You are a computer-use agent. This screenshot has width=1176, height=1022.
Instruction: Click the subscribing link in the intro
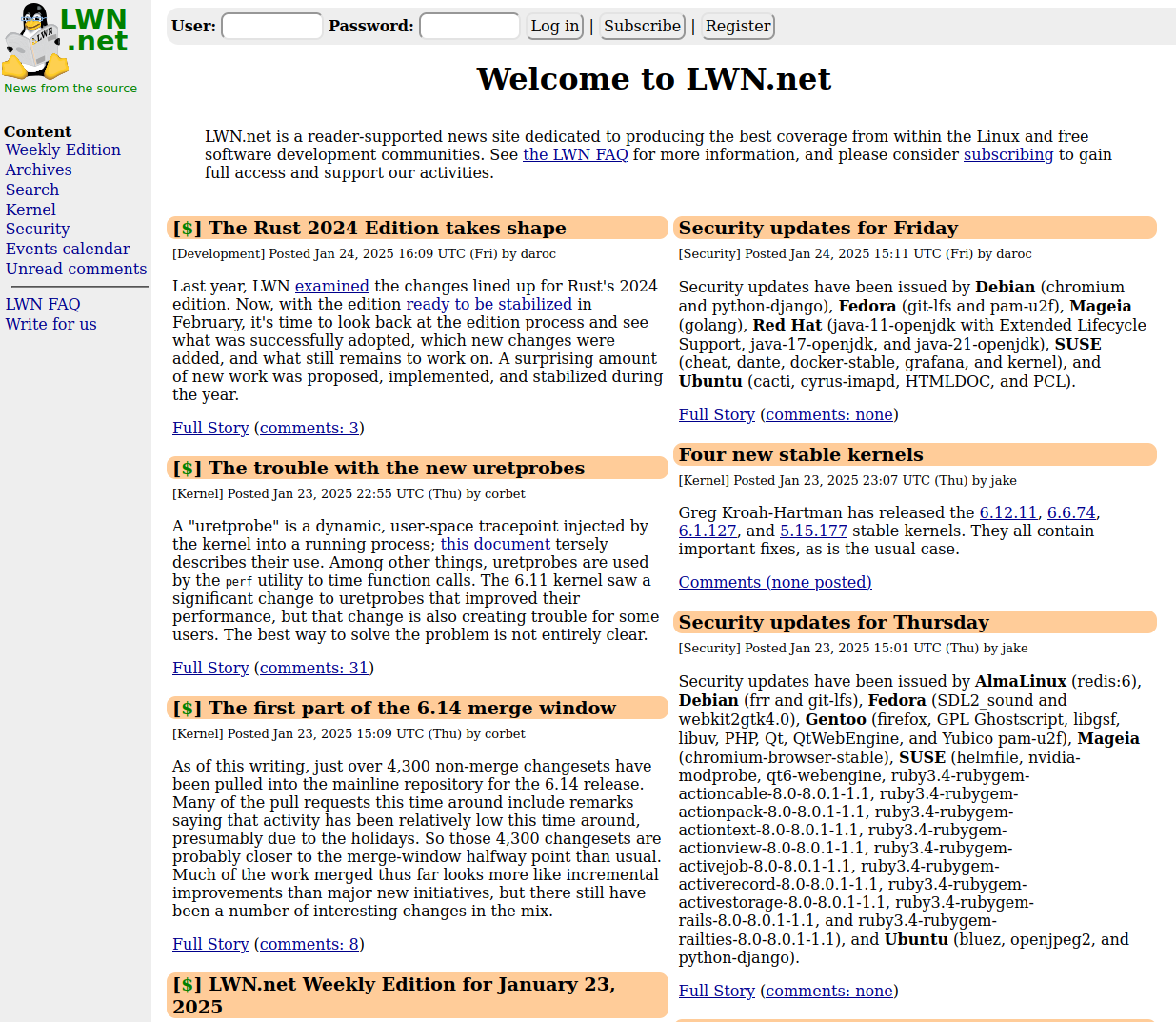click(x=1008, y=154)
